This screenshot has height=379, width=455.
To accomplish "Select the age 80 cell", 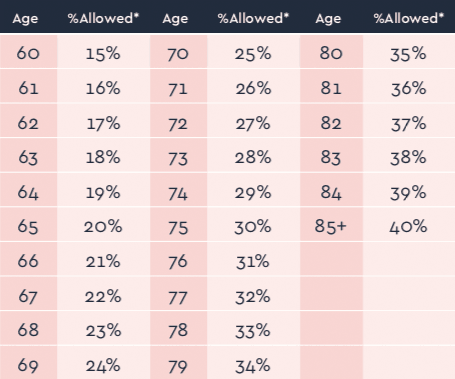I will (331, 51).
